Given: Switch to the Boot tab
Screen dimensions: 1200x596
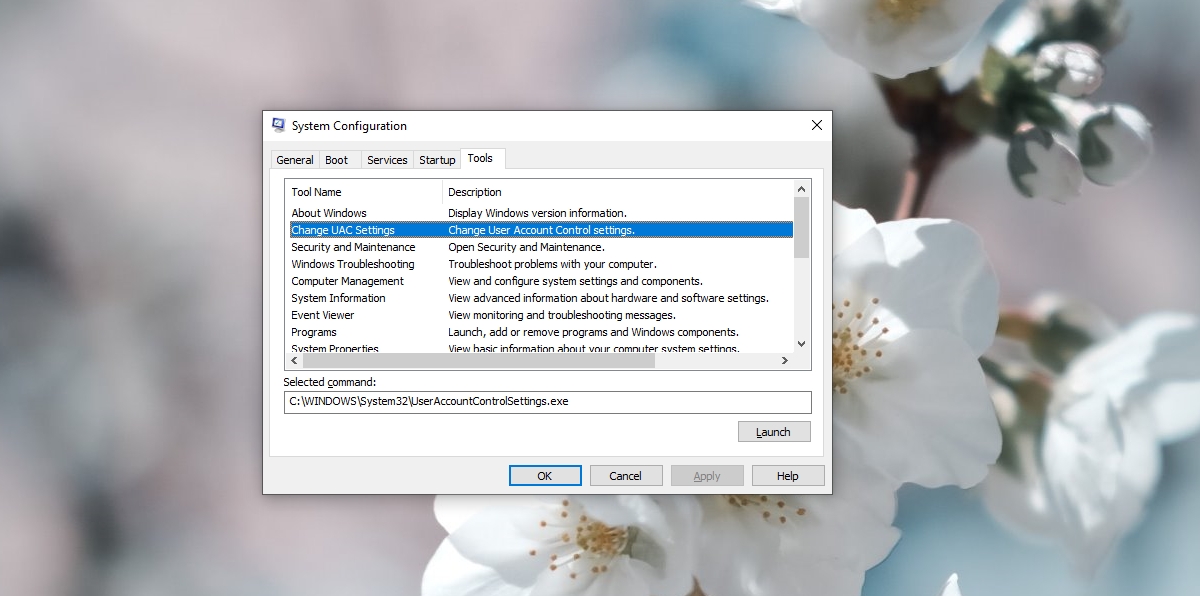Looking at the screenshot, I should click(x=337, y=160).
